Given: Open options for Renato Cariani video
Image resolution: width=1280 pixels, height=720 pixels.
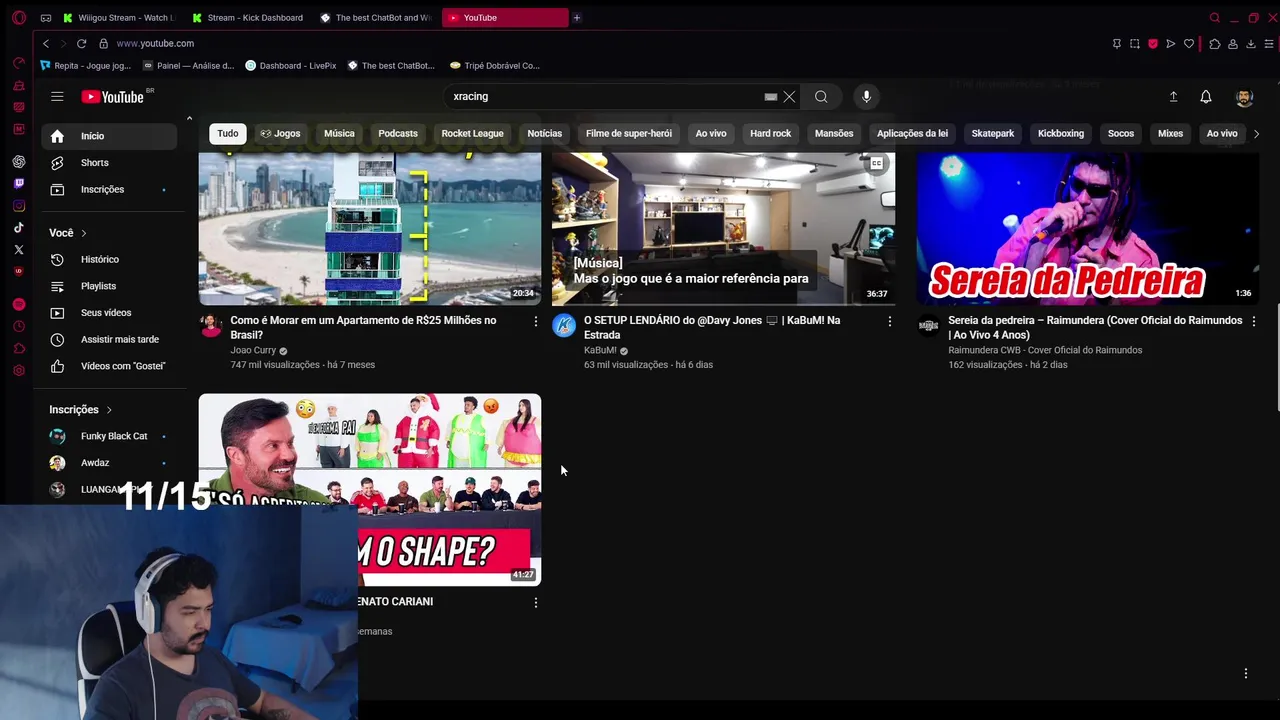Looking at the screenshot, I should pyautogui.click(x=536, y=603).
